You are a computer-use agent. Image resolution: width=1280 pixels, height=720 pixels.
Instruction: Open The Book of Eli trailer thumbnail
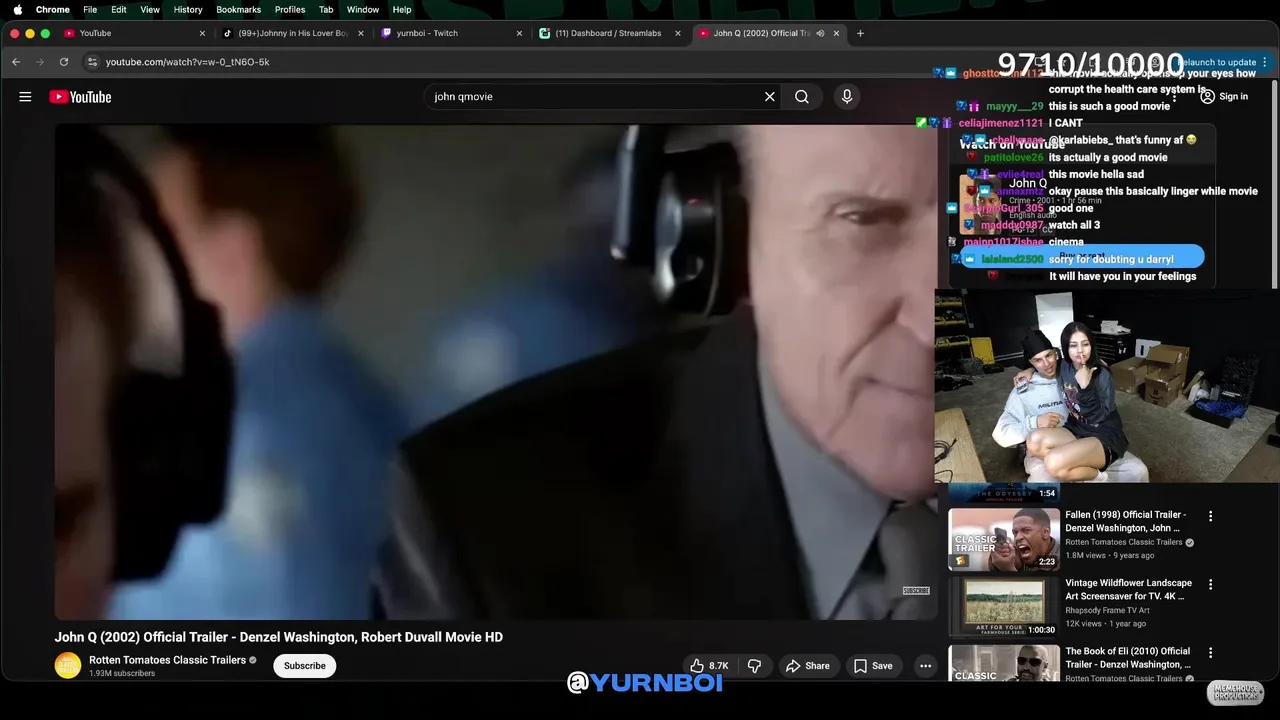click(1004, 663)
